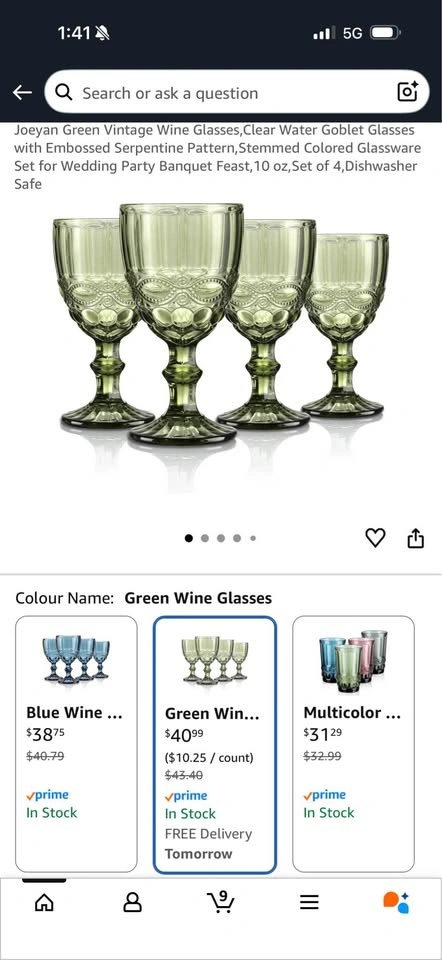Open camera lens search icon
The height and width of the screenshot is (960, 442).
coord(408,92)
